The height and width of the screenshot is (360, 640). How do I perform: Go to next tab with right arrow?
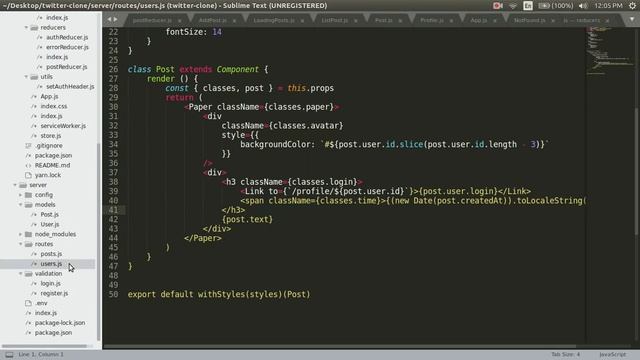pyautogui.click(x=116, y=19)
